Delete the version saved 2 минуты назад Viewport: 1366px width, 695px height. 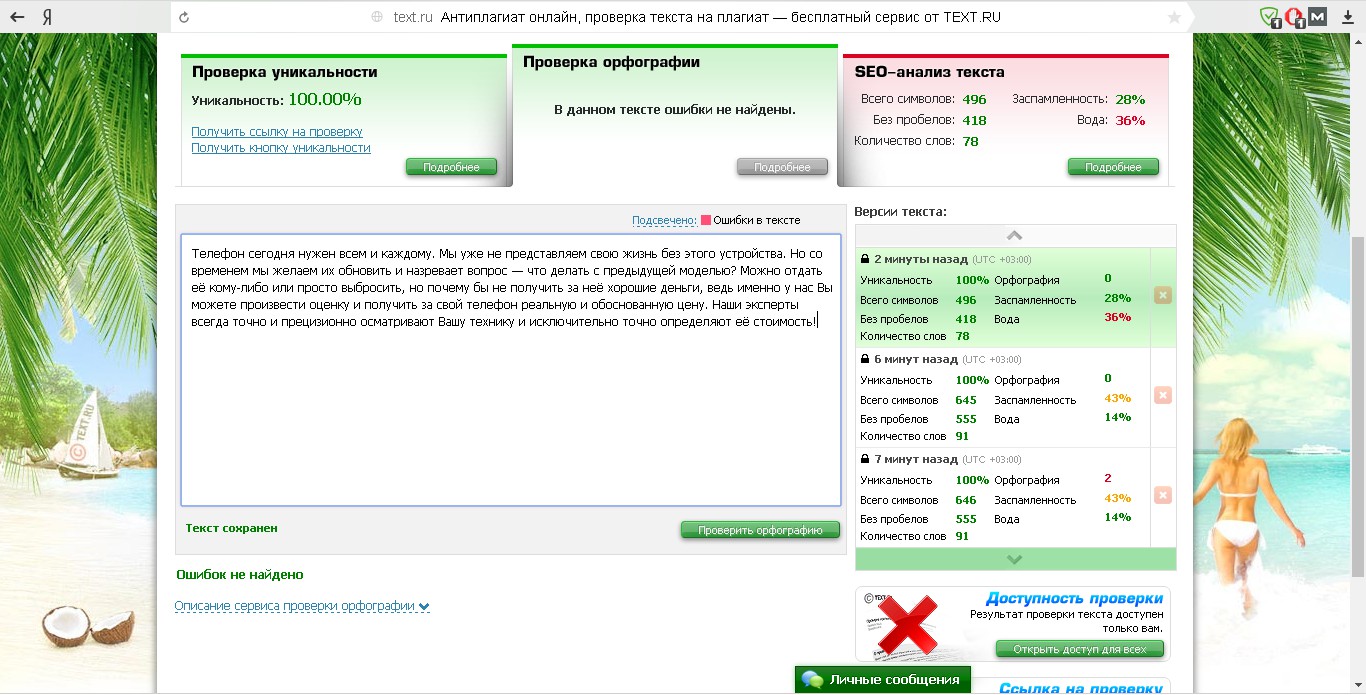pyautogui.click(x=1163, y=295)
